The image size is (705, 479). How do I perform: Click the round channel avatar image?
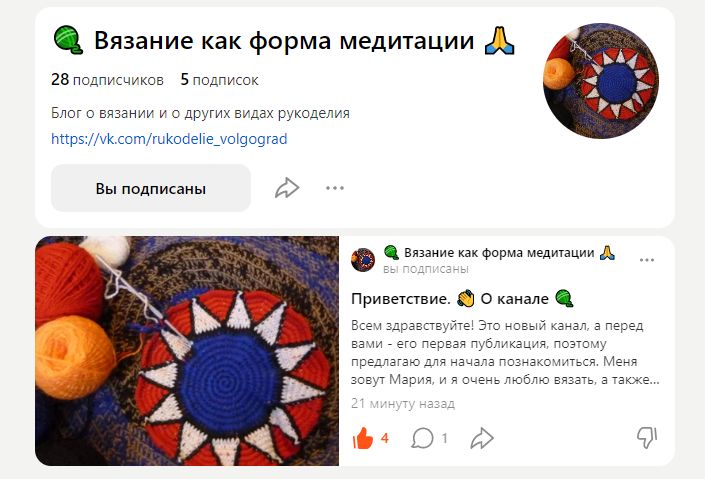601,81
